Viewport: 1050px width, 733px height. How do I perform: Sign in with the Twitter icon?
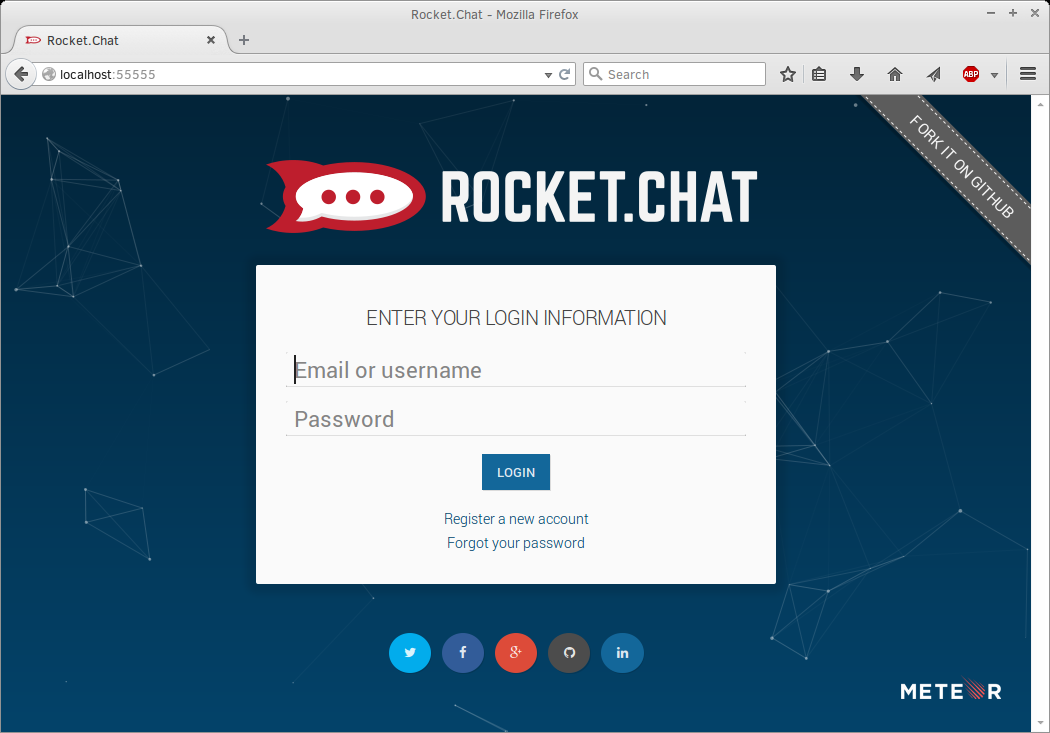point(410,652)
